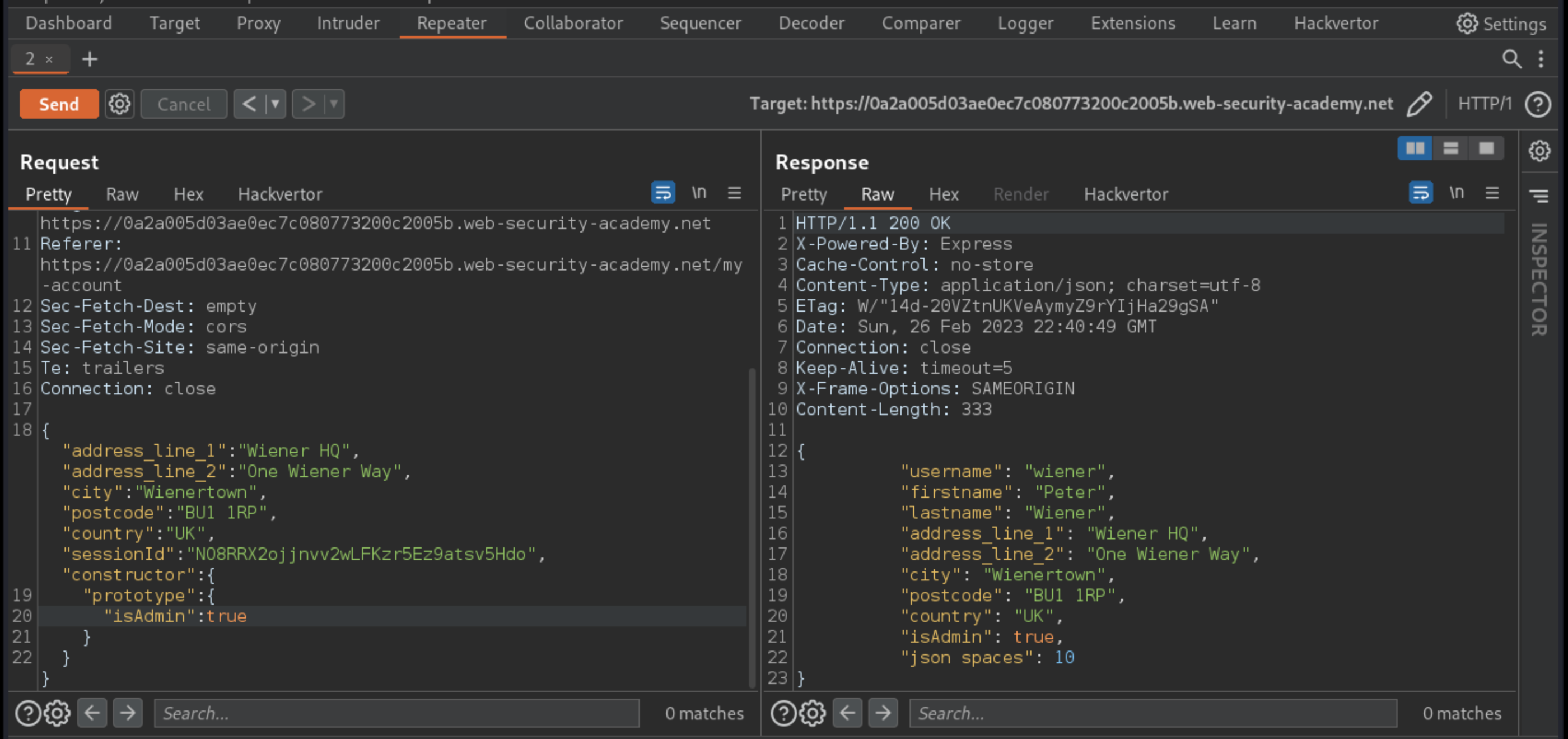1568x739 pixels.
Task: Go forward to next request in history
Action: coord(308,104)
